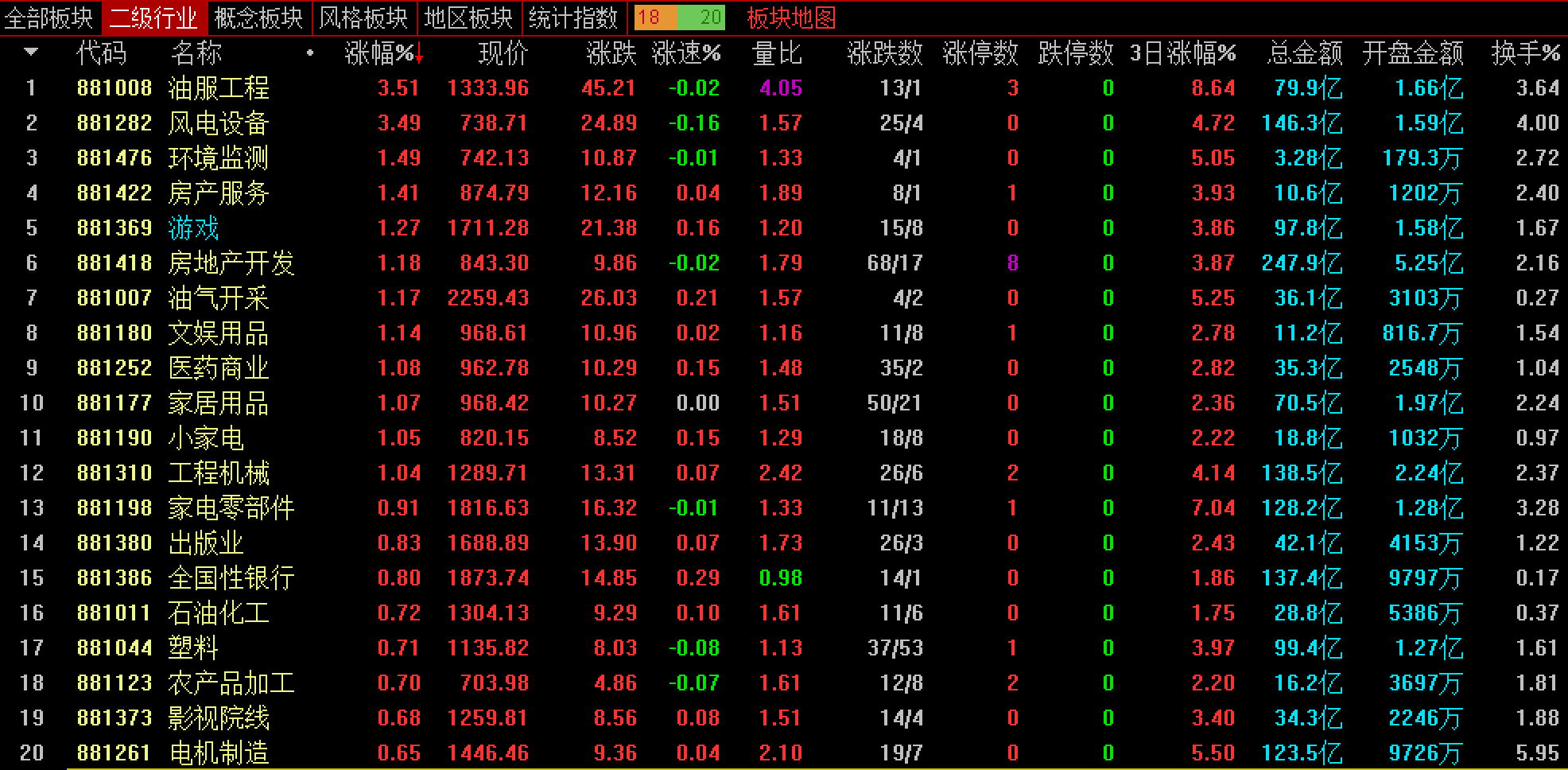Image resolution: width=1568 pixels, height=770 pixels.
Task: Switch to 风格板块 tab
Action: coord(363,17)
